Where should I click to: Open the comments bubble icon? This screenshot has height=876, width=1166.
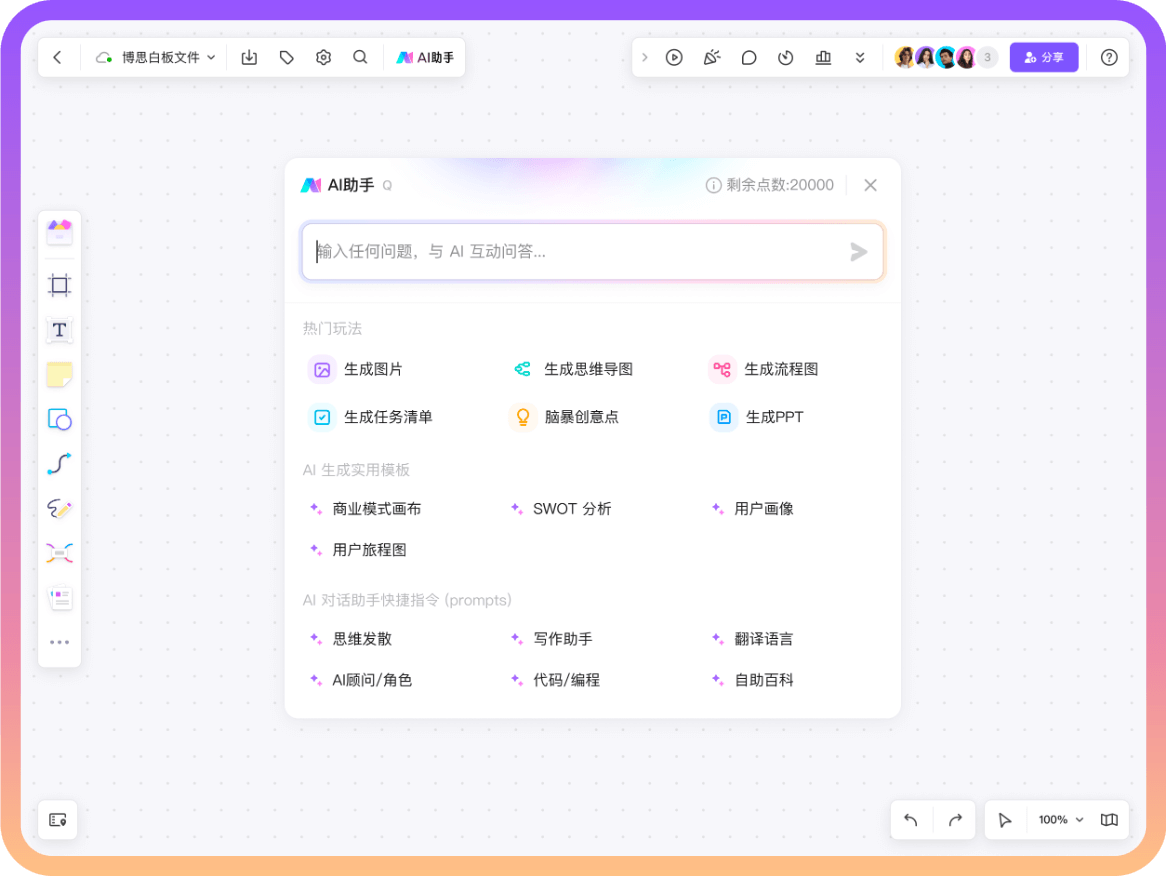[x=749, y=57]
